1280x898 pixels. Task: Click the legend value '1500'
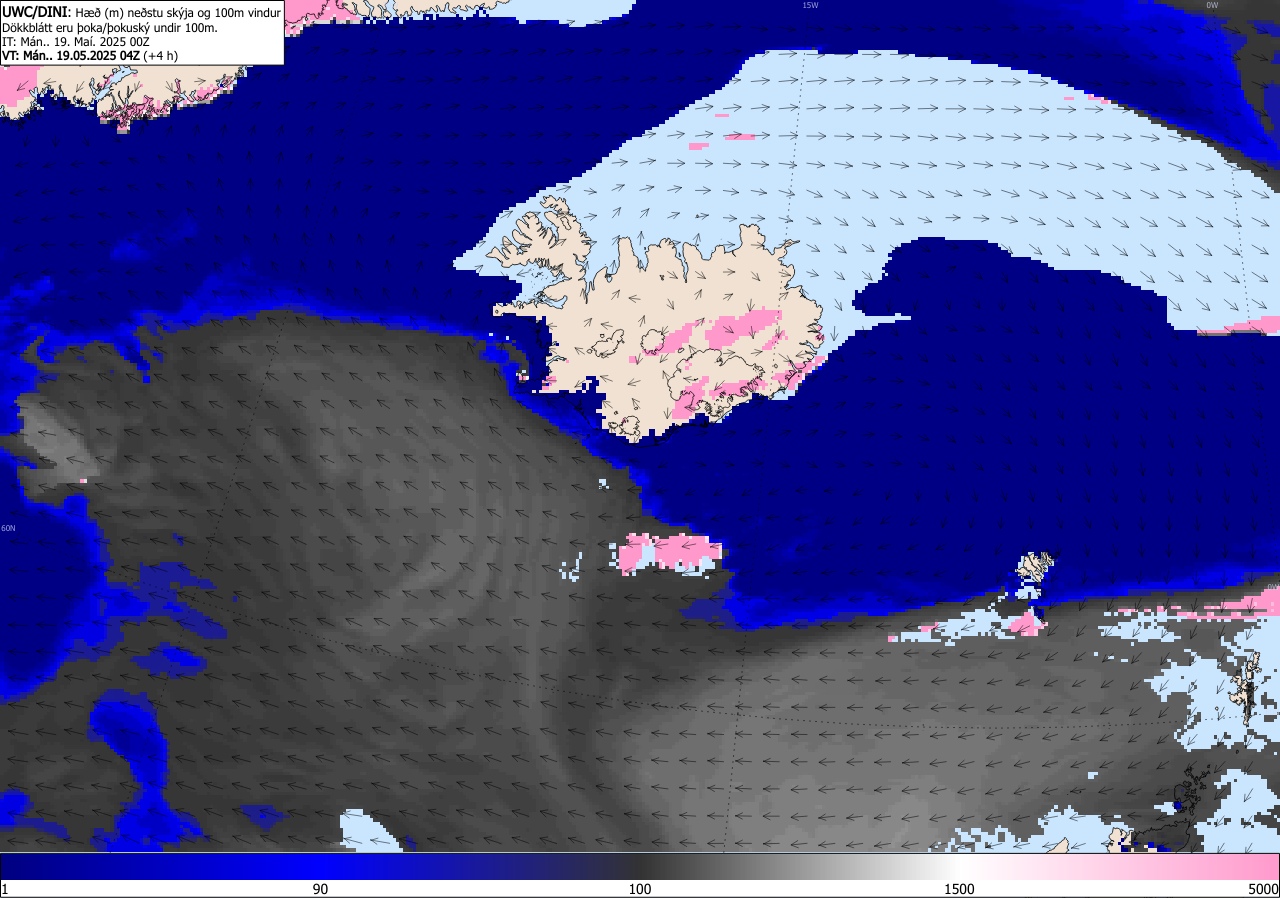coord(960,889)
